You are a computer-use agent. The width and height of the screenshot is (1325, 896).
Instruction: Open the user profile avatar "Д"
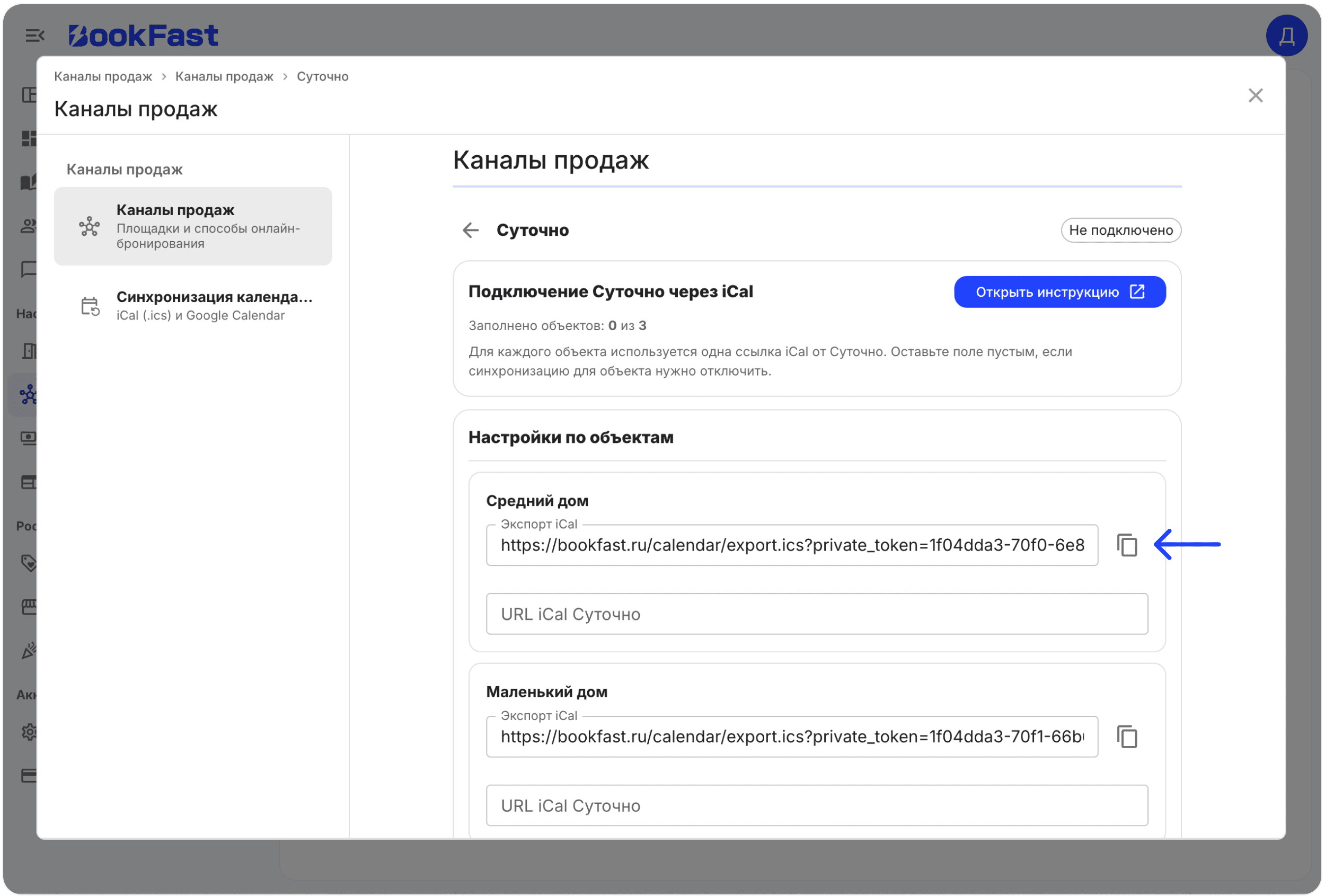pos(1286,36)
